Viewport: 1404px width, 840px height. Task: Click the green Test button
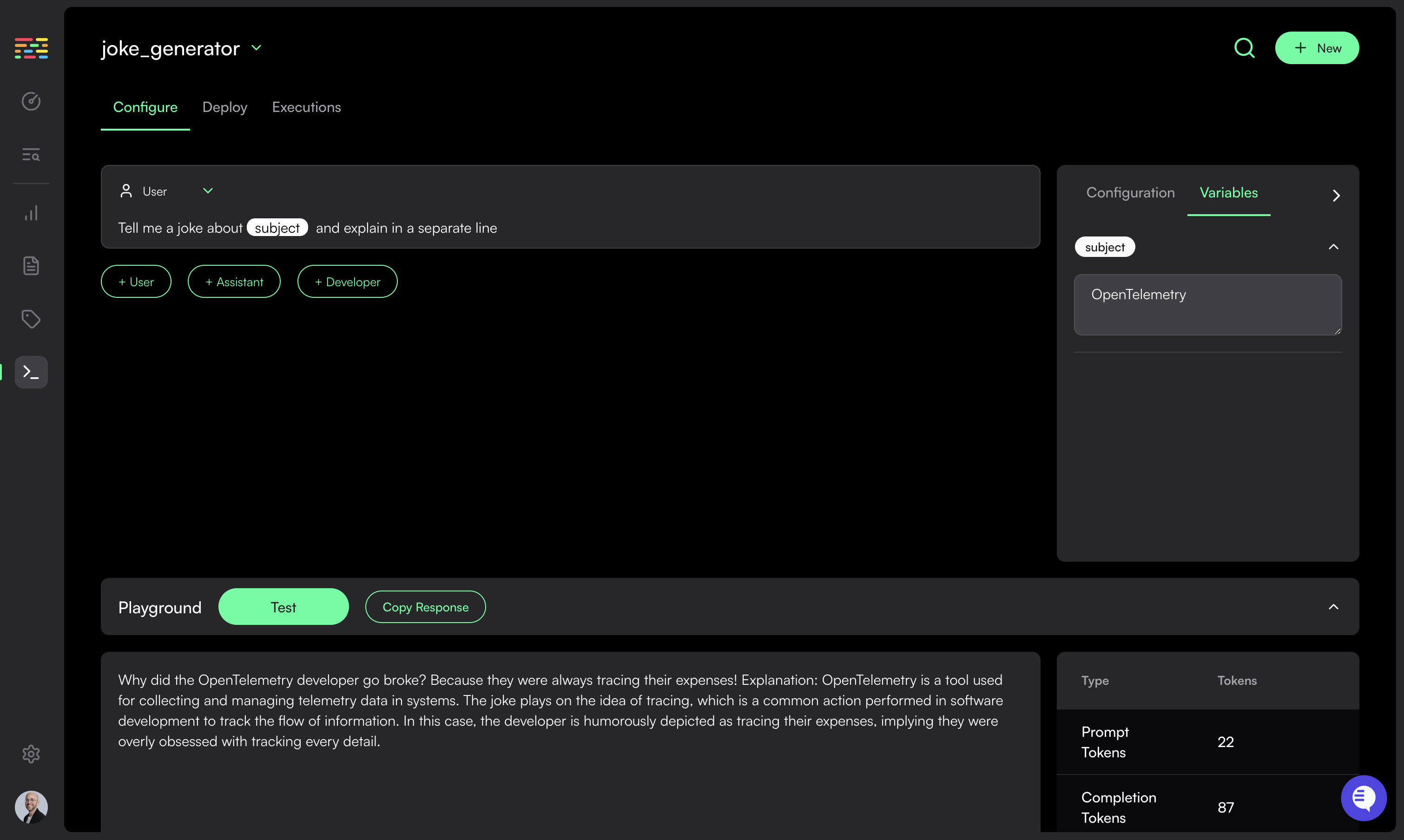(283, 607)
